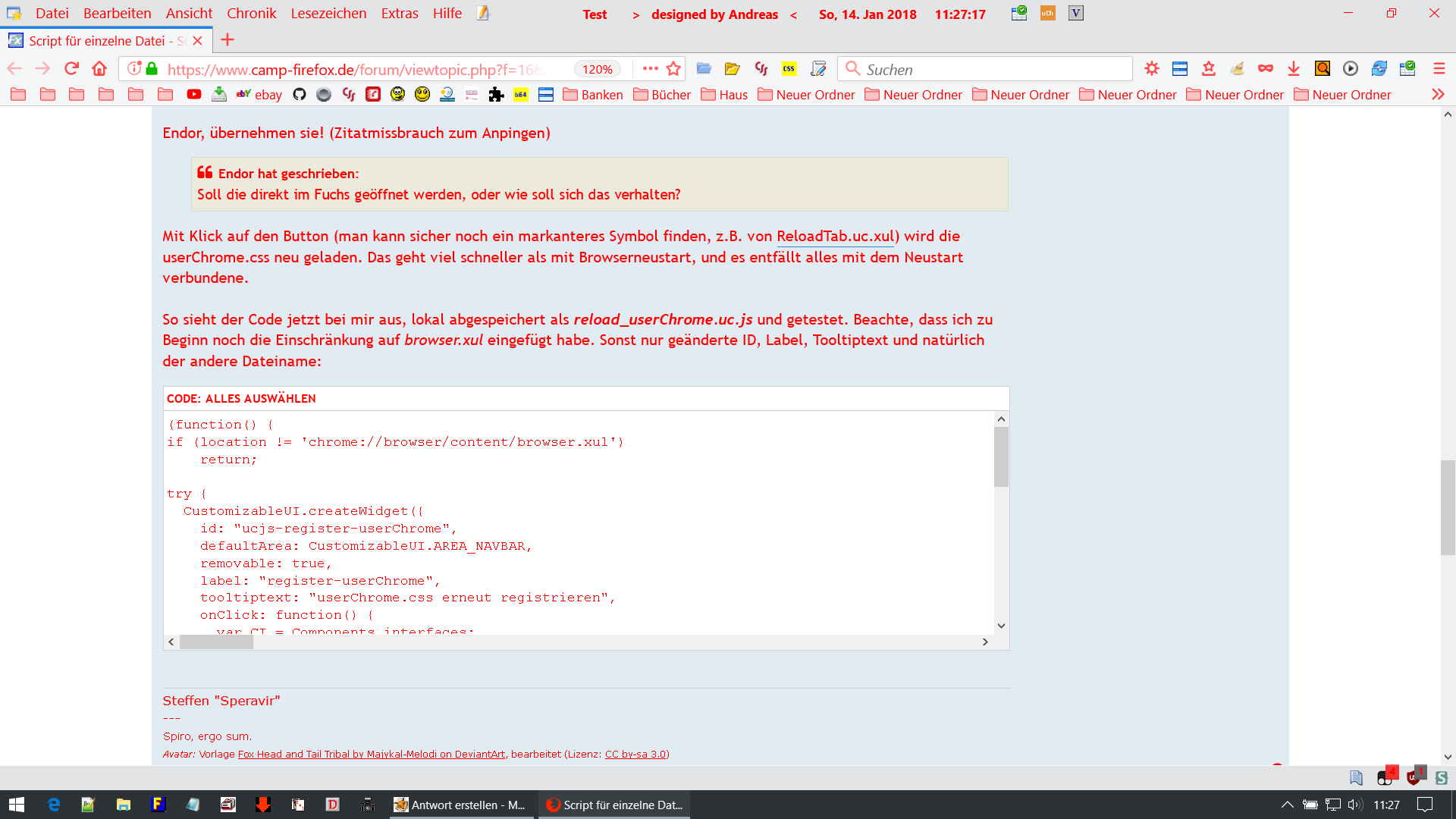Viewport: 1456px width, 819px height.
Task: Open the Downloads arrow icon
Action: (x=1294, y=69)
